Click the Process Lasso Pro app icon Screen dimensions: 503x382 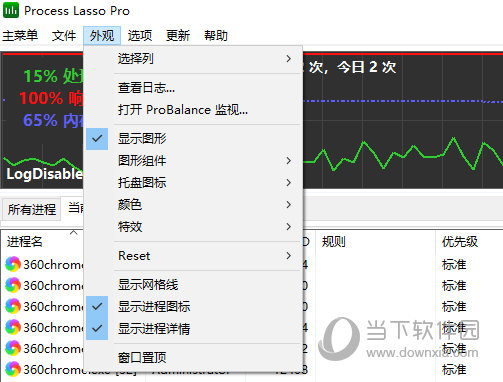coord(11,10)
